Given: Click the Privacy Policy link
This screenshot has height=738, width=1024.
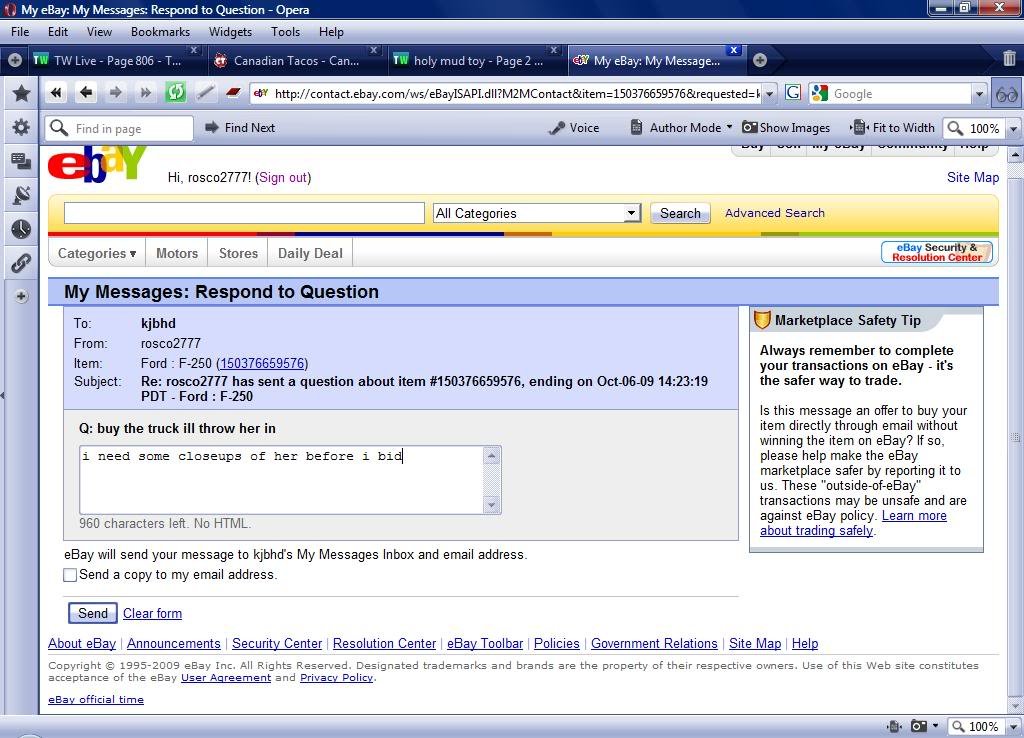Looking at the screenshot, I should click(336, 678).
